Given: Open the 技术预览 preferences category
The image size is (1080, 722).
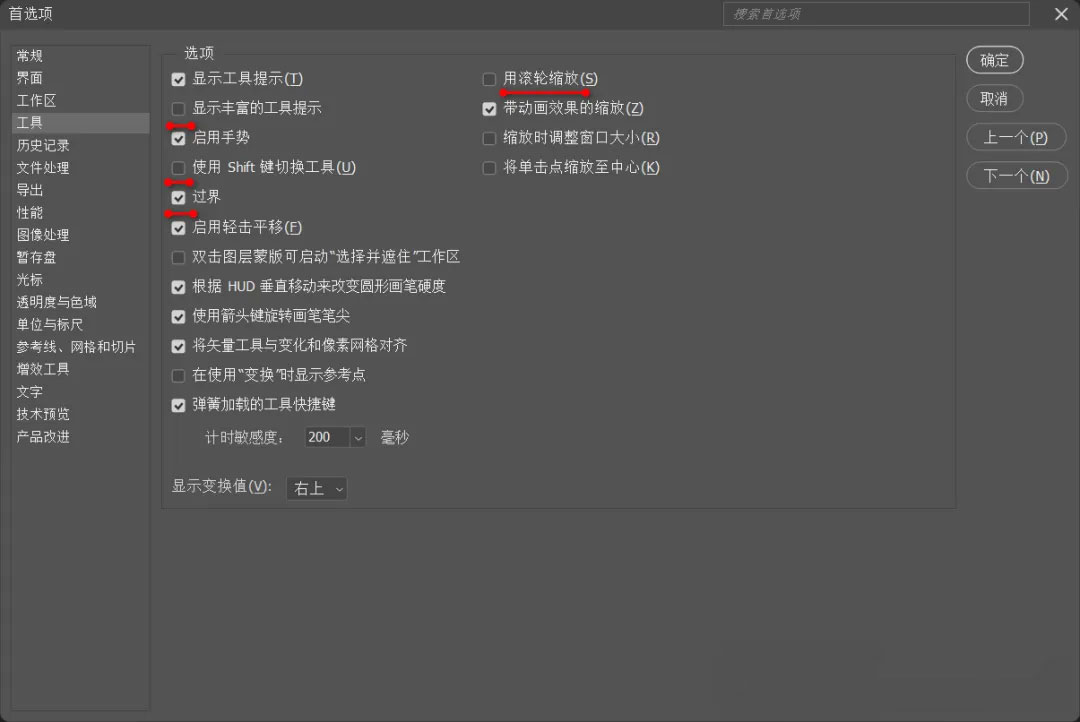Looking at the screenshot, I should 81,414.
